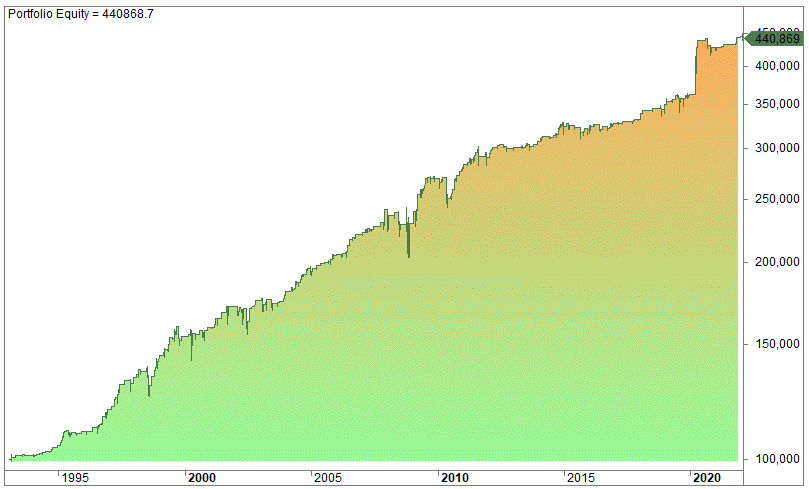
Task: Select the 440,869 current value label
Action: point(777,39)
